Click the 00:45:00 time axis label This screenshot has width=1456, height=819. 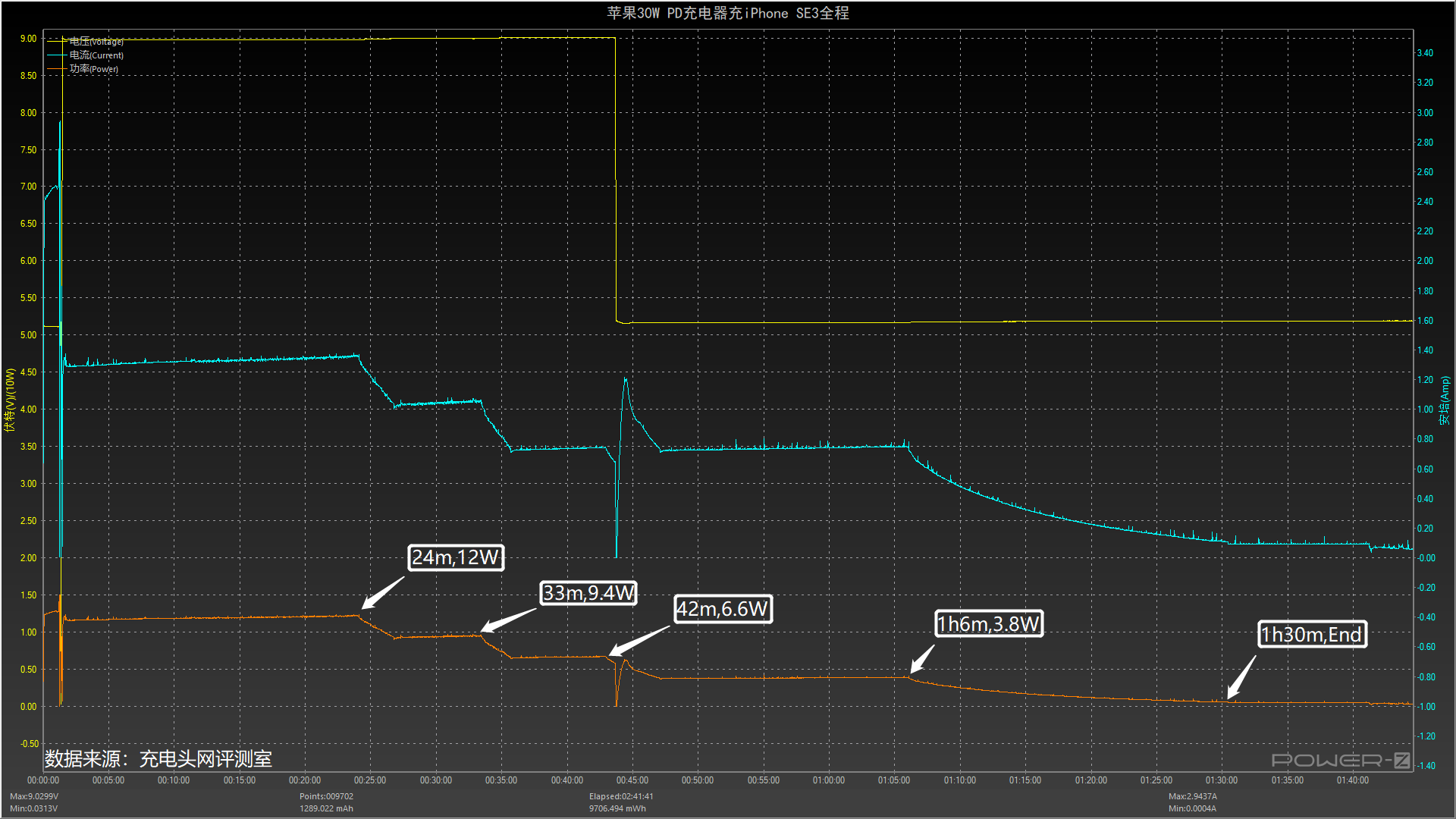(x=632, y=780)
